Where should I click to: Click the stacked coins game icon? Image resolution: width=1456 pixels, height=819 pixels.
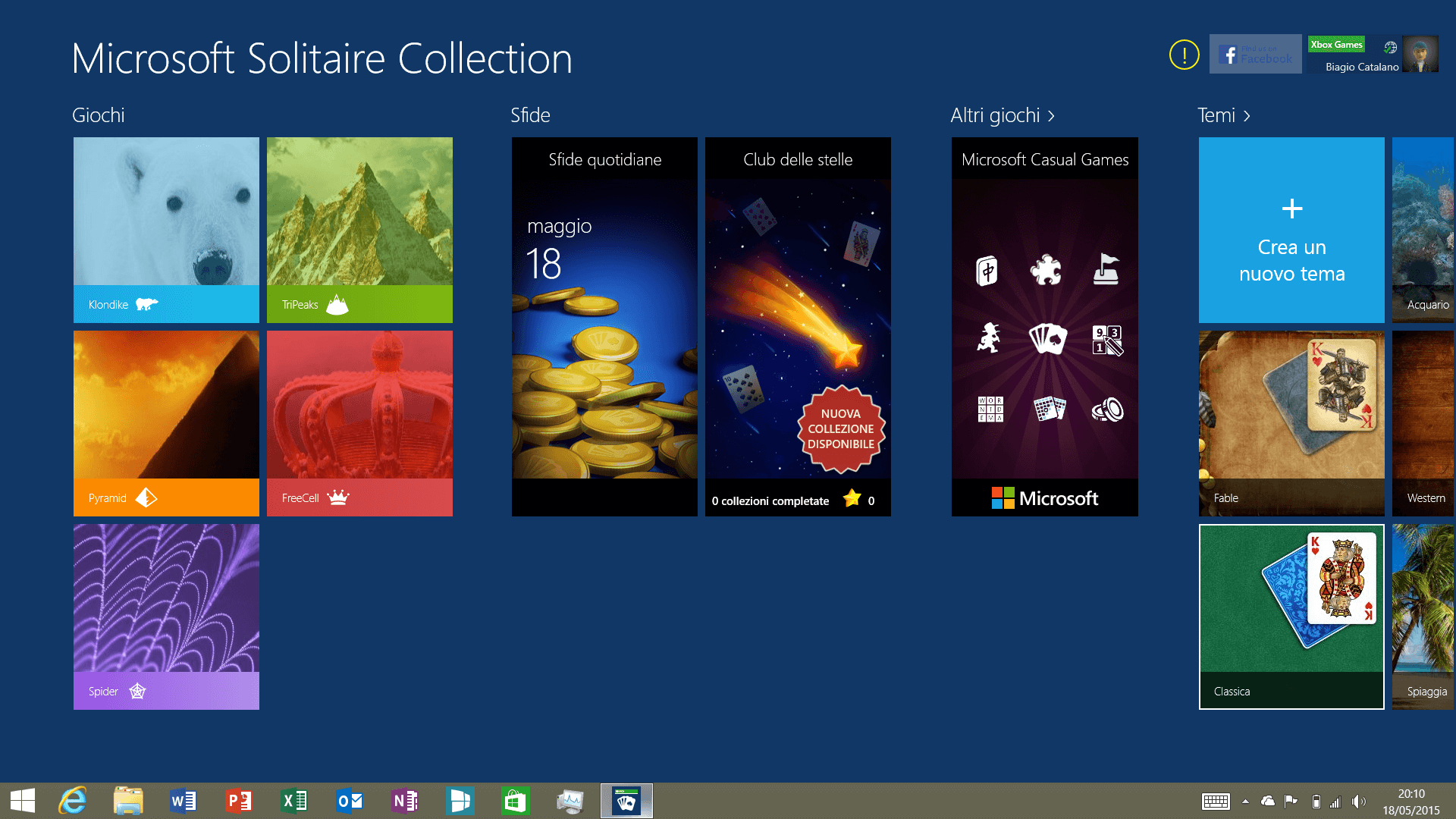(x=1108, y=409)
